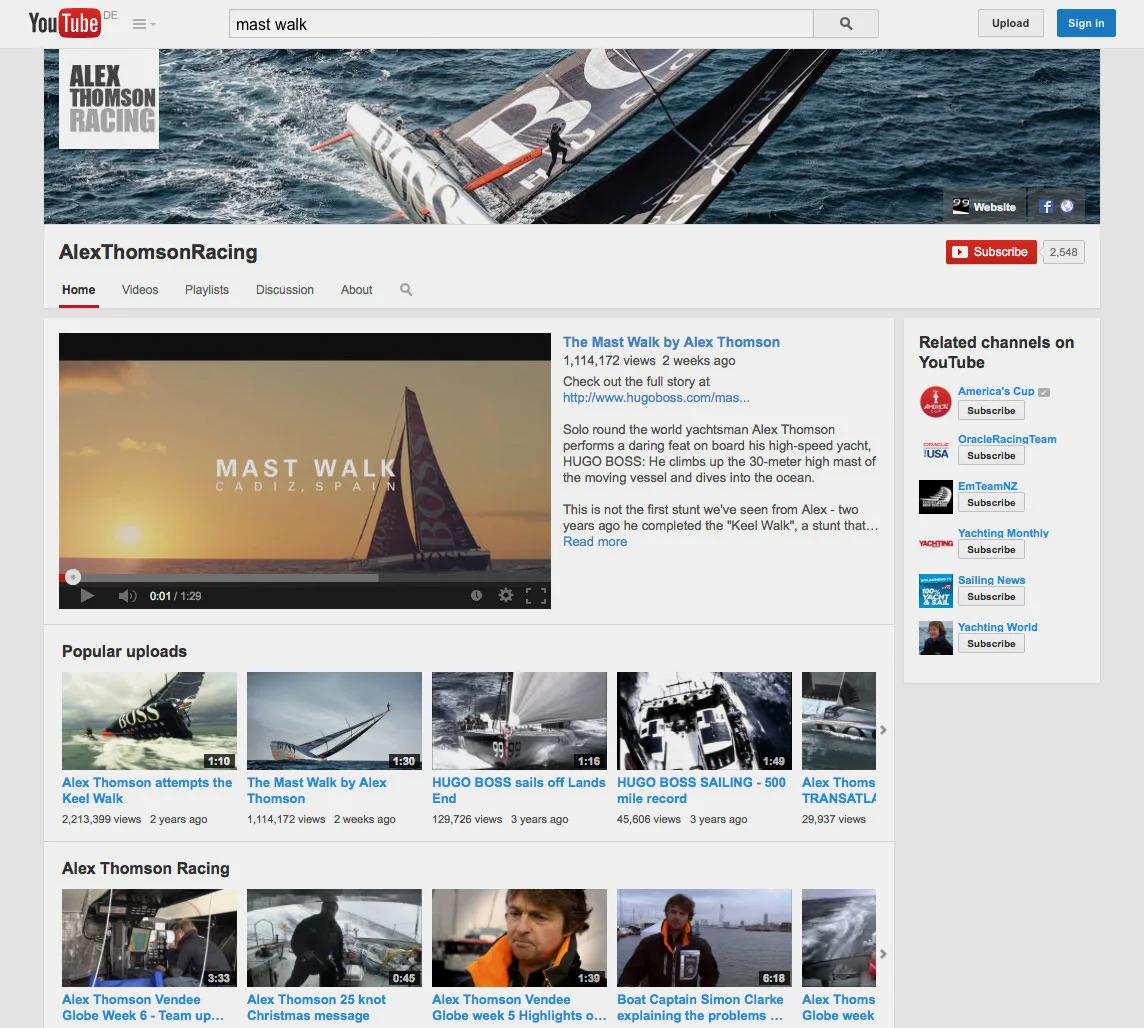
Task: Open the Yachting Monthly channel link
Action: 1003,533
